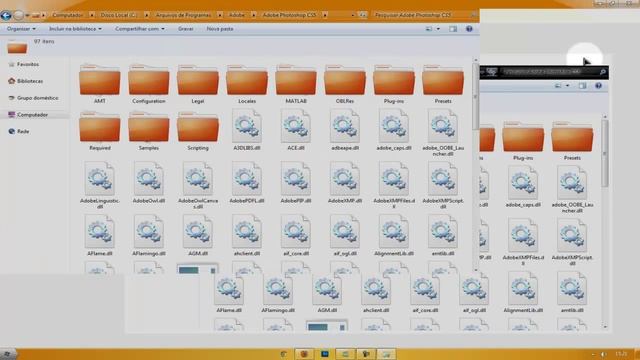Viewport: 640px width, 360px height.
Task: Select ahclient.dll in the front window
Action: point(247,236)
